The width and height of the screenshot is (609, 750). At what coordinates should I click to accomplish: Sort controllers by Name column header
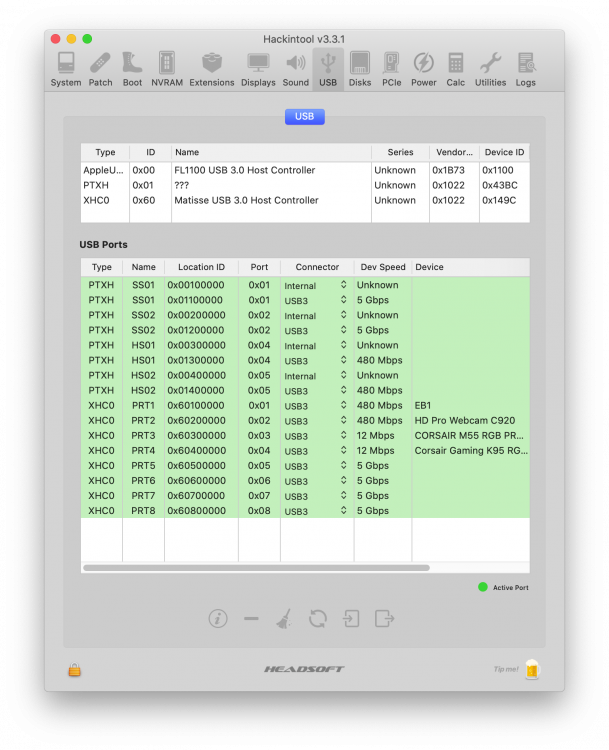[271, 152]
